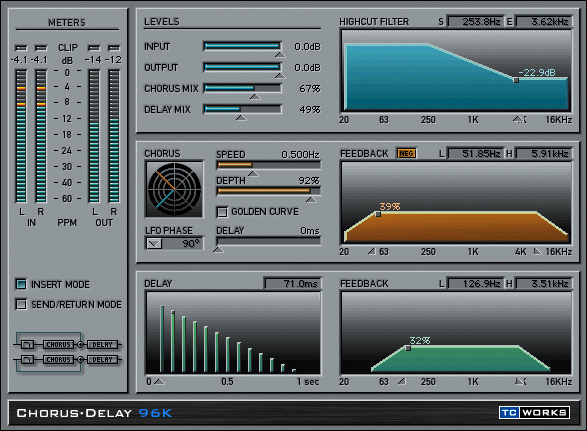This screenshot has height=431, width=587.
Task: Click left input clip indicator
Action: (21, 48)
